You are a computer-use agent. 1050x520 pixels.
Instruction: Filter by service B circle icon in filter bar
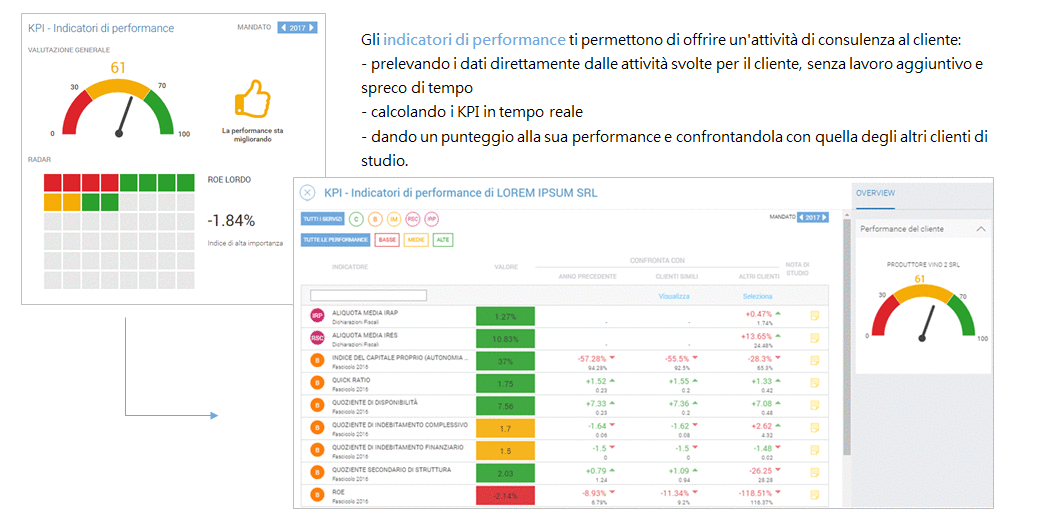(375, 219)
